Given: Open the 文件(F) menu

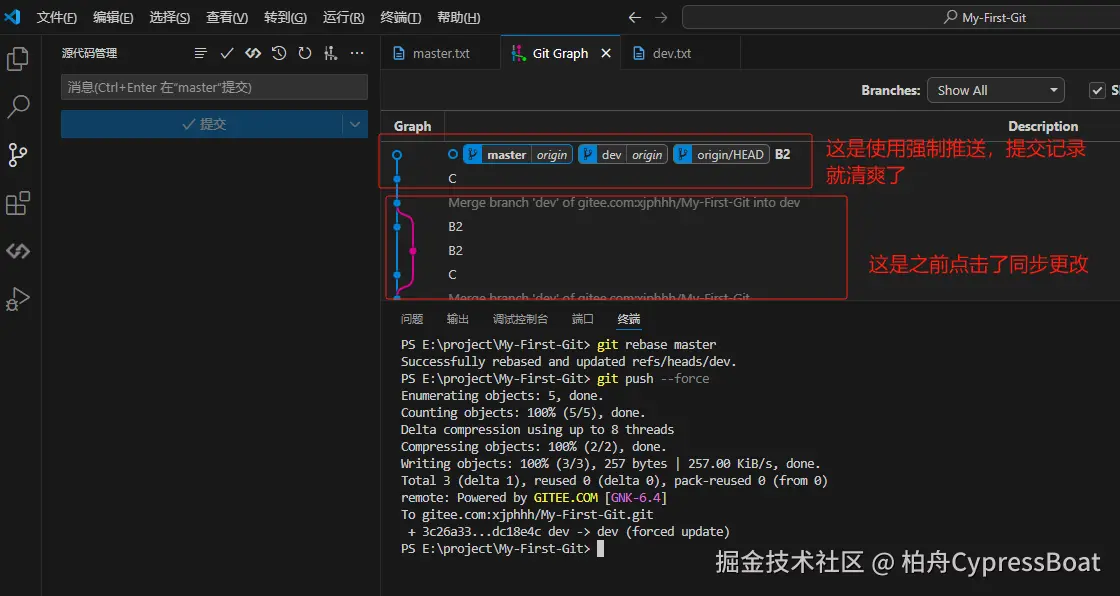Looking at the screenshot, I should click(56, 17).
